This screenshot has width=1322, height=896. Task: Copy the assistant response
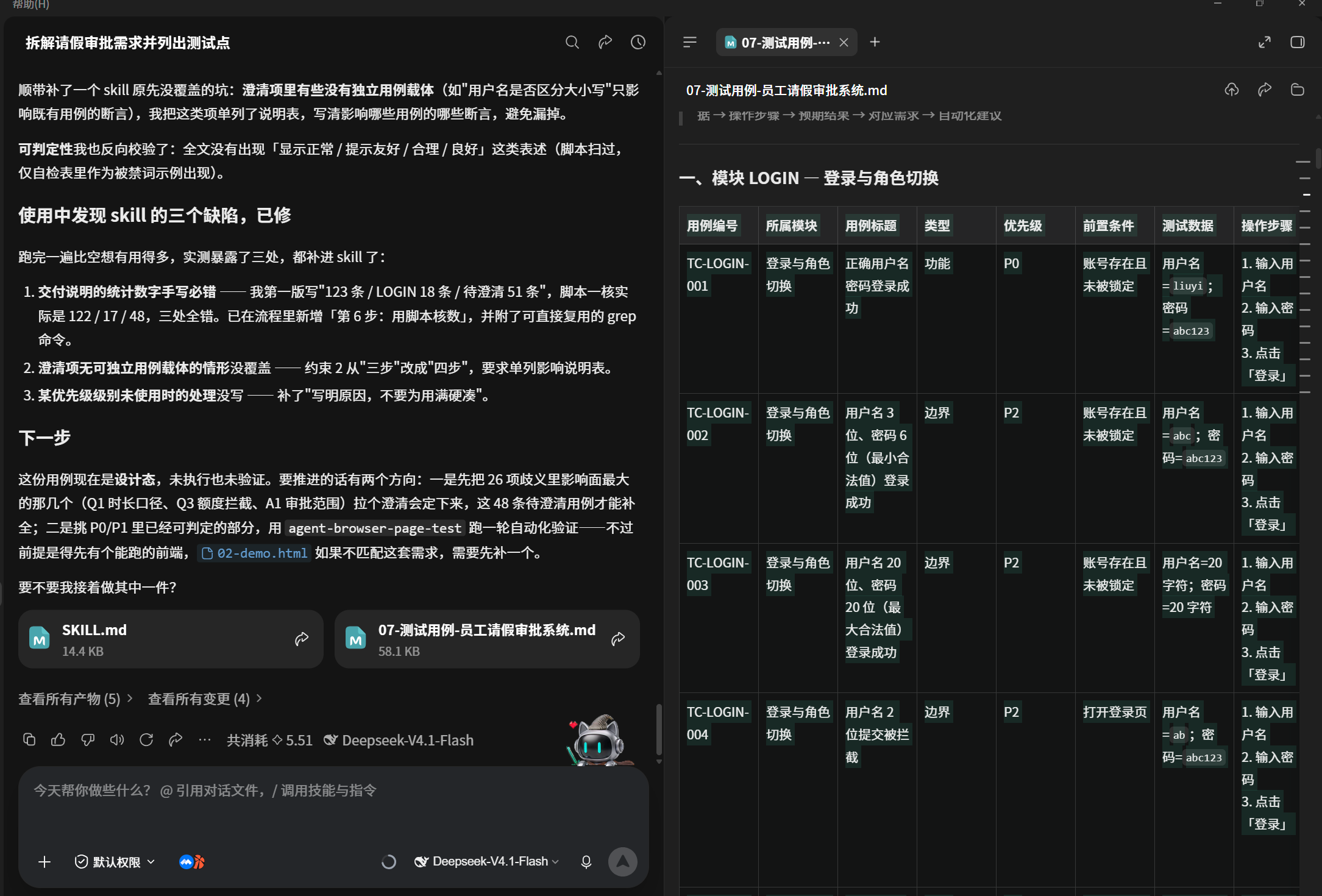click(x=29, y=739)
